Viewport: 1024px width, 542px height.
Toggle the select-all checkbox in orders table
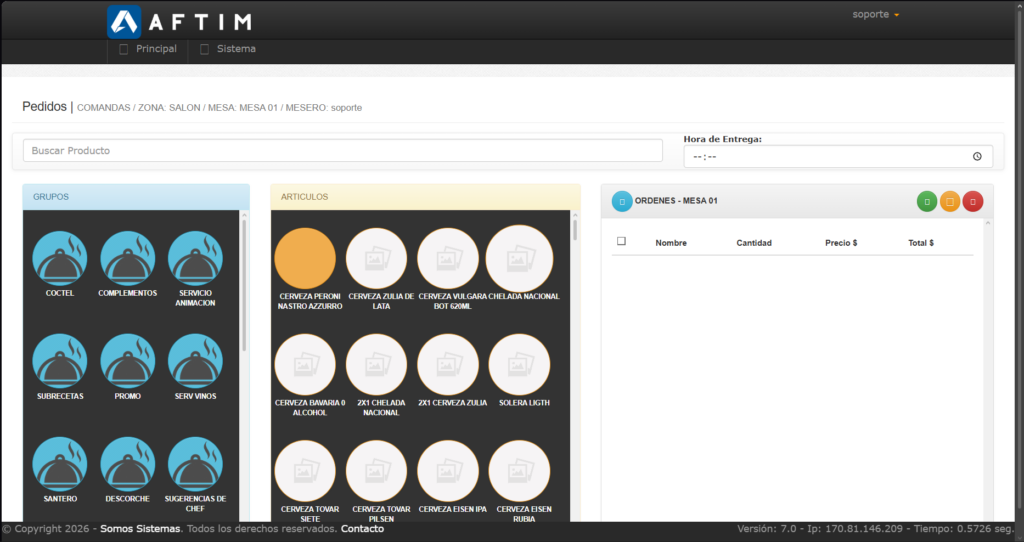(622, 241)
